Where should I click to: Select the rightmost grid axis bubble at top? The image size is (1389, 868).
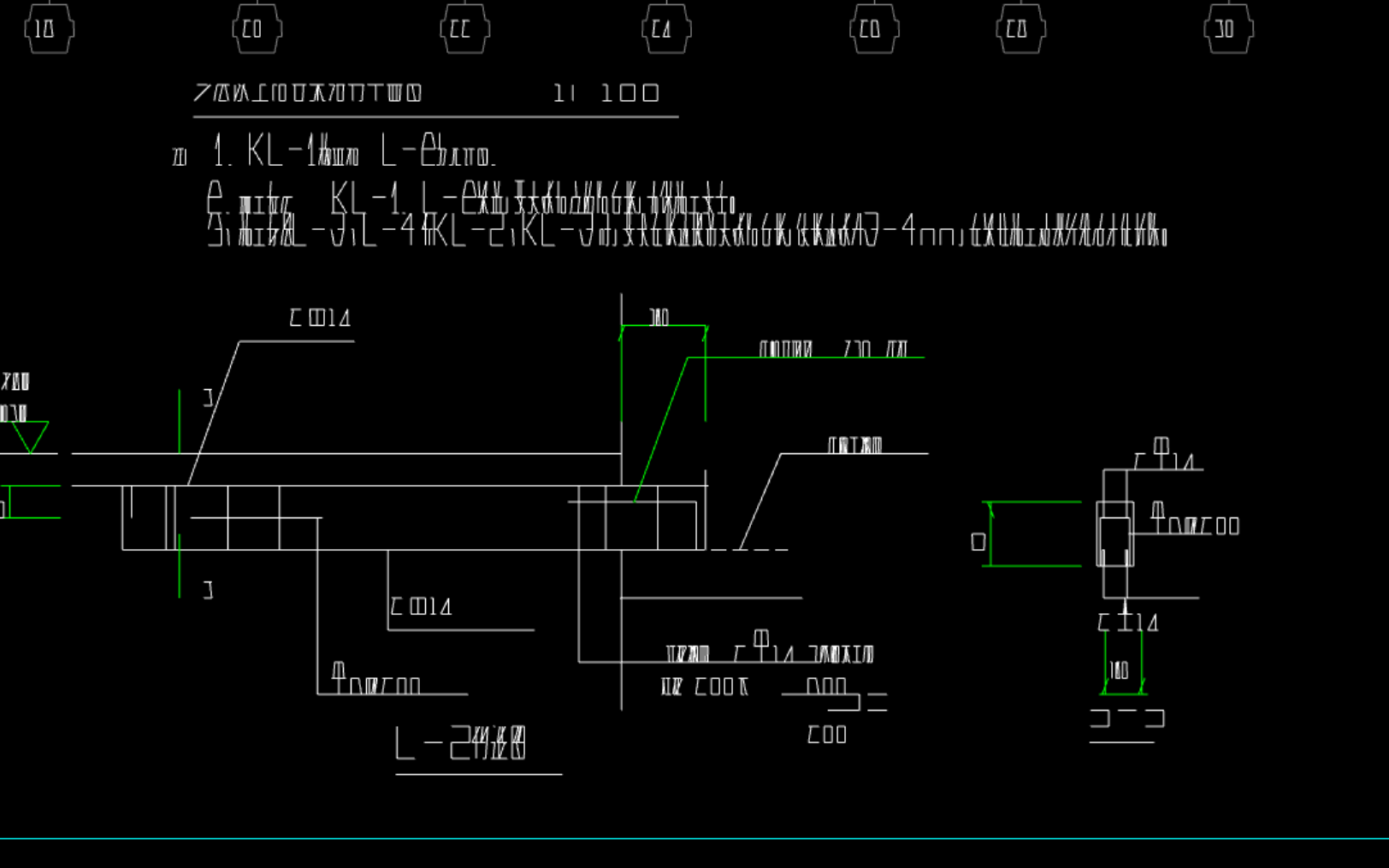coord(1228,29)
